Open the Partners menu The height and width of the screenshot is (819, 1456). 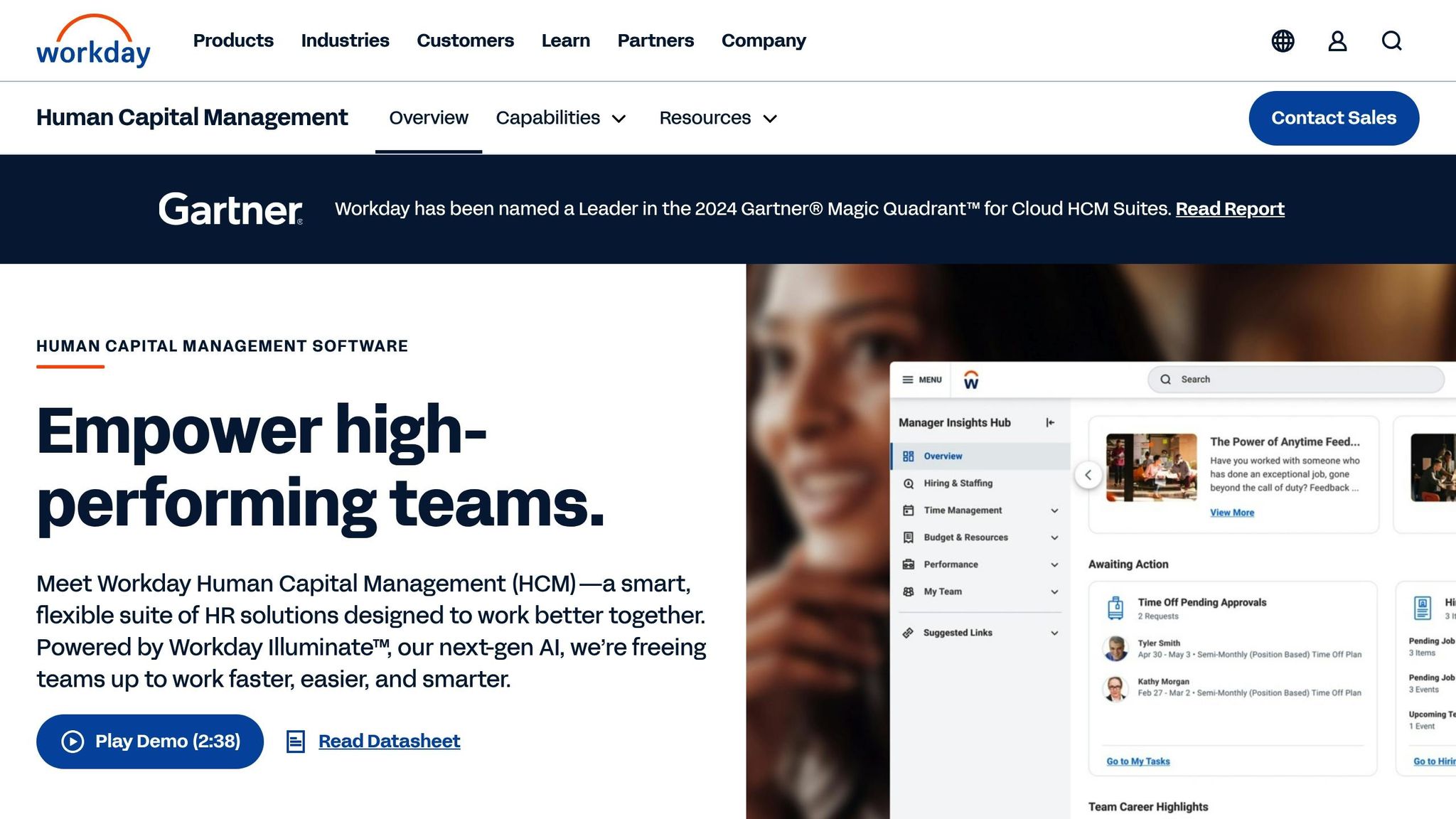click(x=655, y=41)
